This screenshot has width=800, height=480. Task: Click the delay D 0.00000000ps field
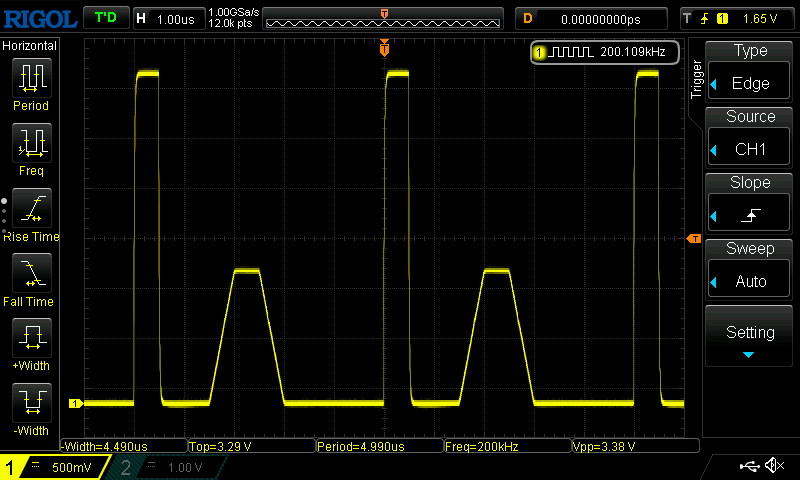coord(591,19)
